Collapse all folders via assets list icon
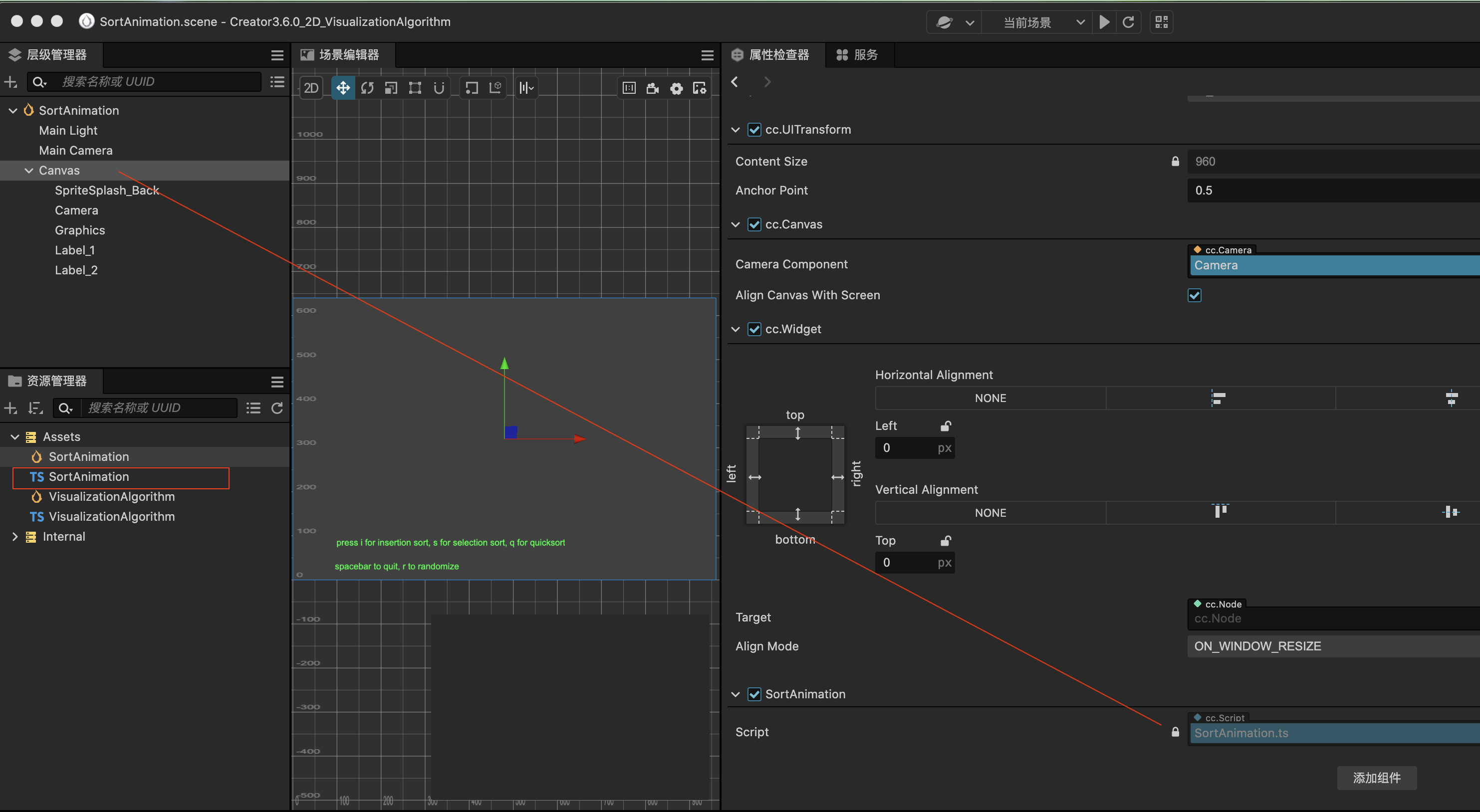1480x812 pixels. [253, 408]
